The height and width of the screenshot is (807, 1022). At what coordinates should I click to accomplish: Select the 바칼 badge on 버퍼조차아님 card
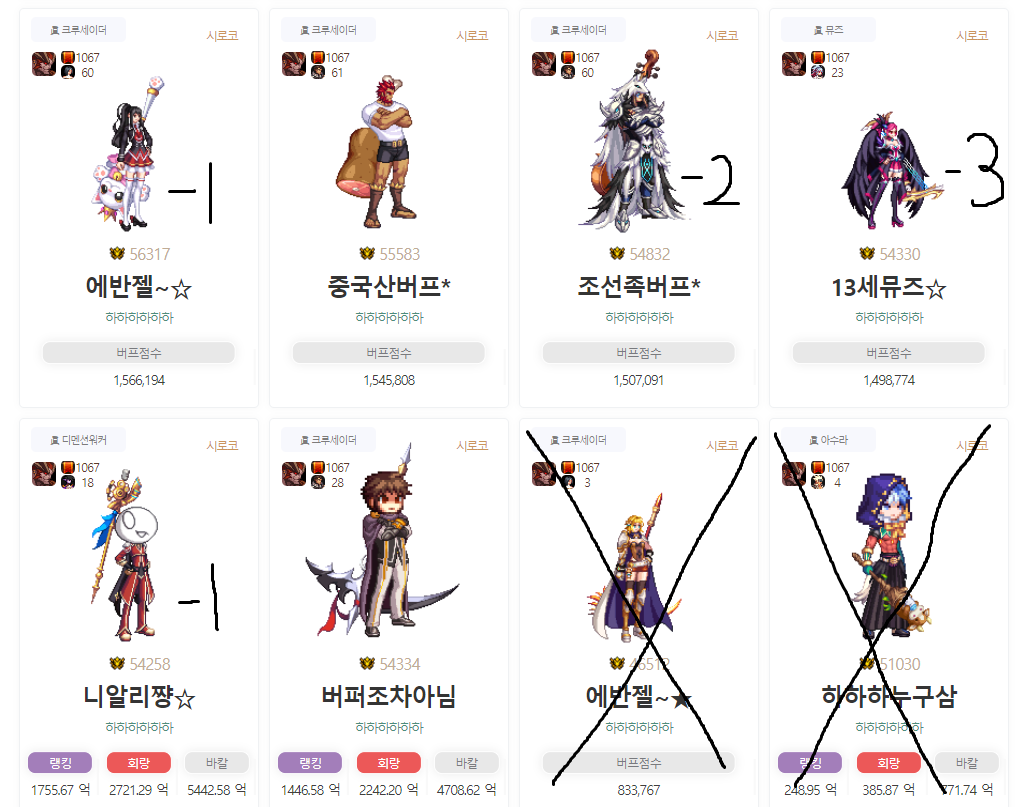point(467,763)
